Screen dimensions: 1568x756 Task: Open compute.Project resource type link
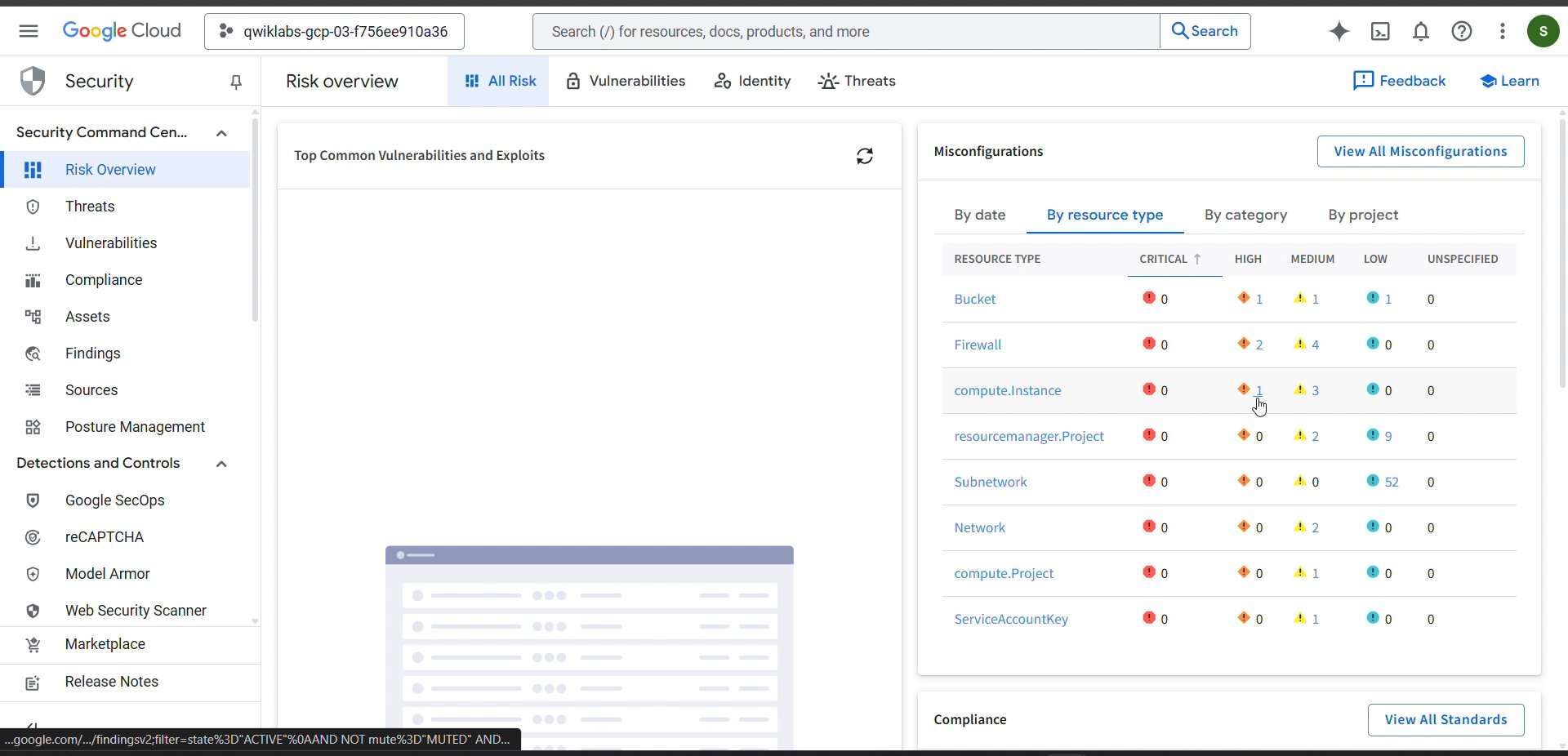tap(1004, 573)
